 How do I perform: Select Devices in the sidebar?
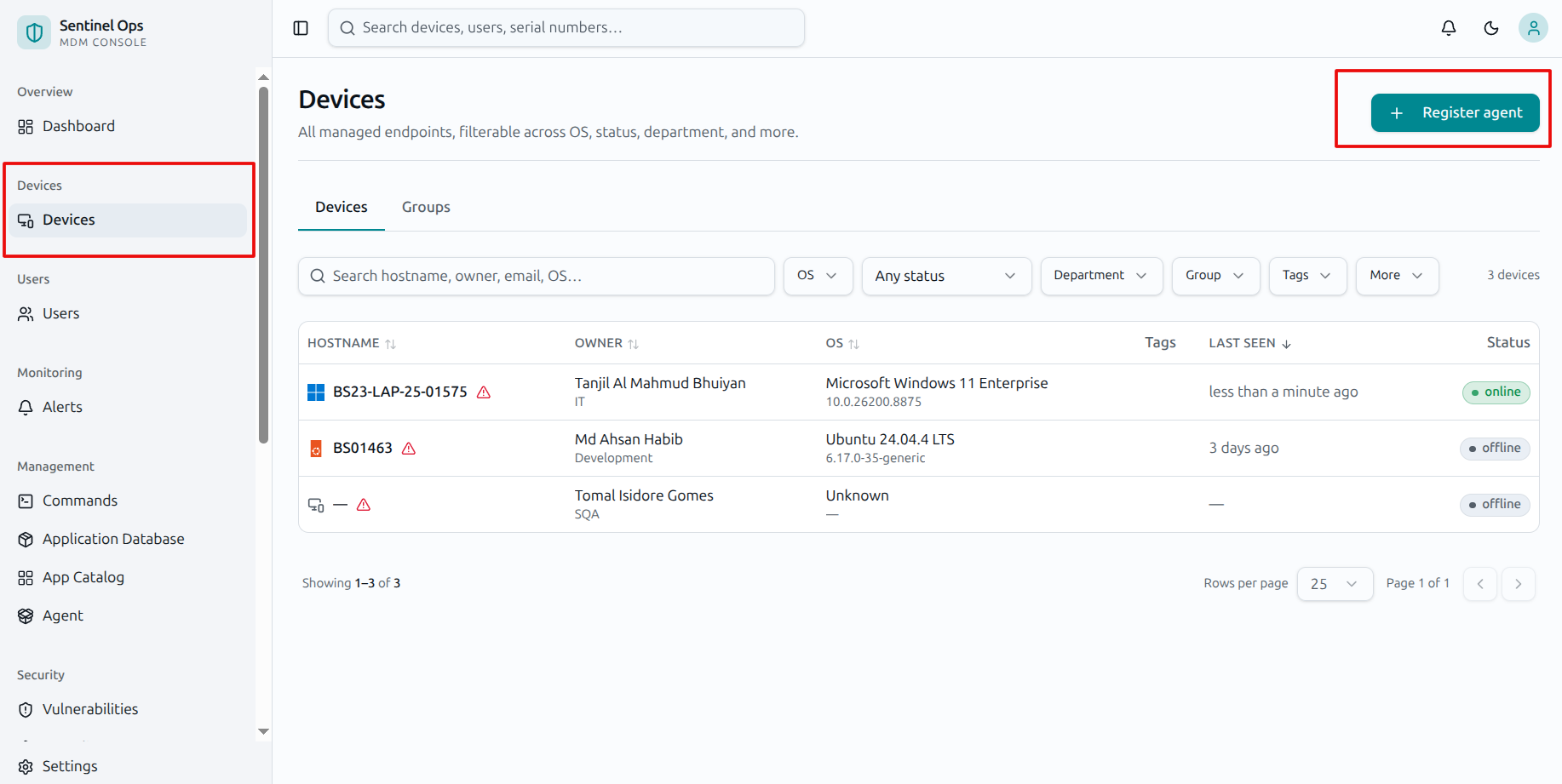pyautogui.click(x=128, y=220)
